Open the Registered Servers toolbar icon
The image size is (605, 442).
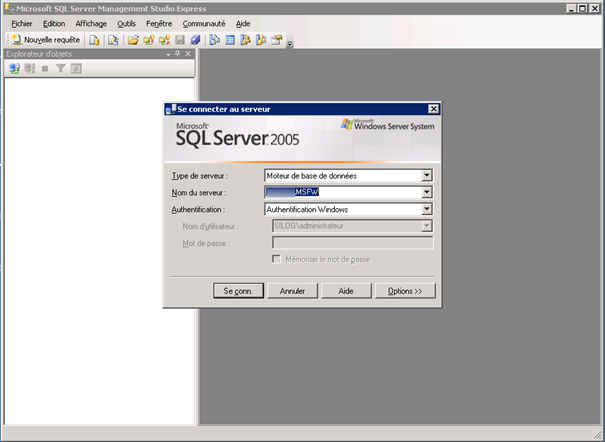215,40
